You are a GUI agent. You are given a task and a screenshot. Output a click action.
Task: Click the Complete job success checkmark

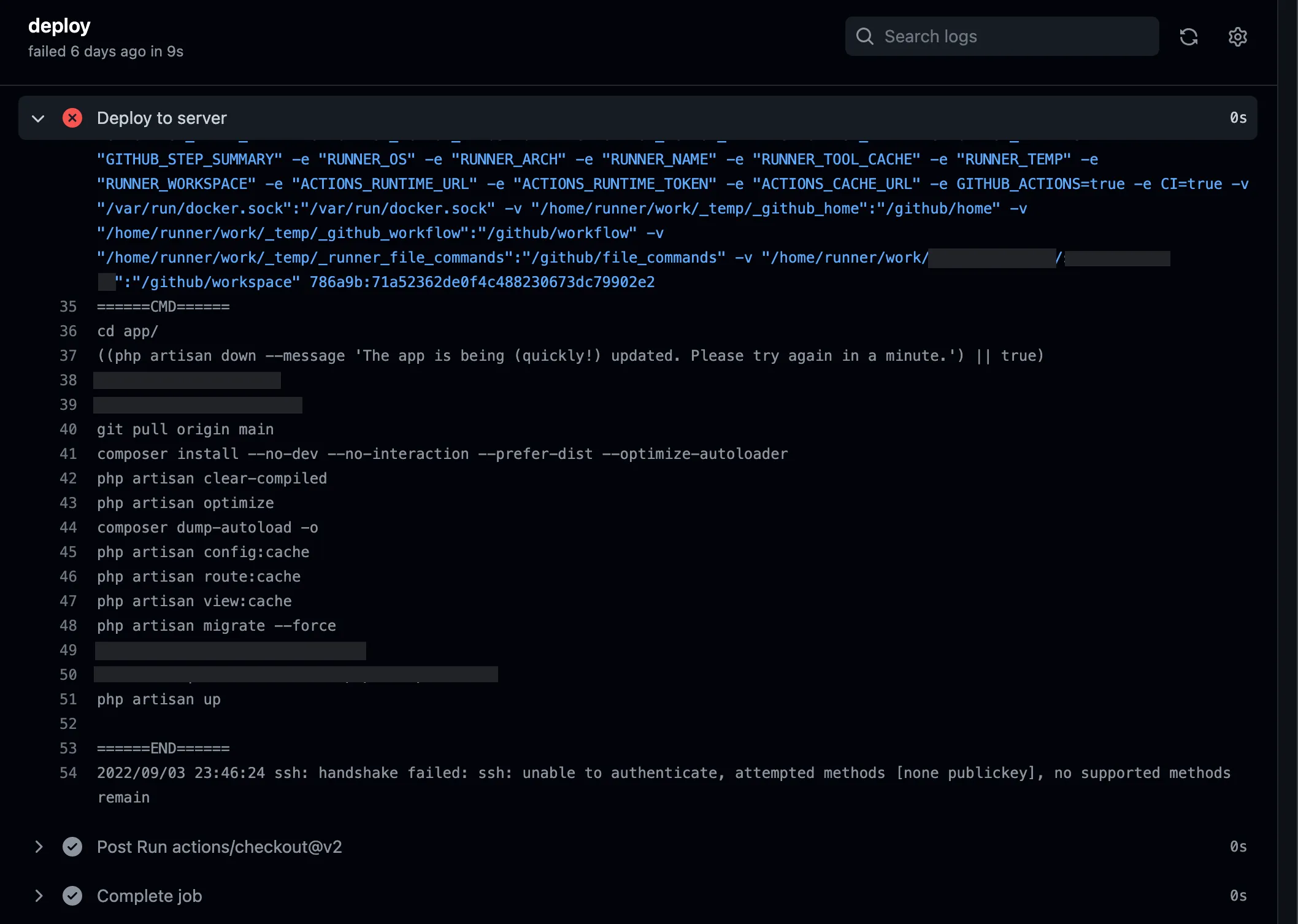(x=72, y=896)
